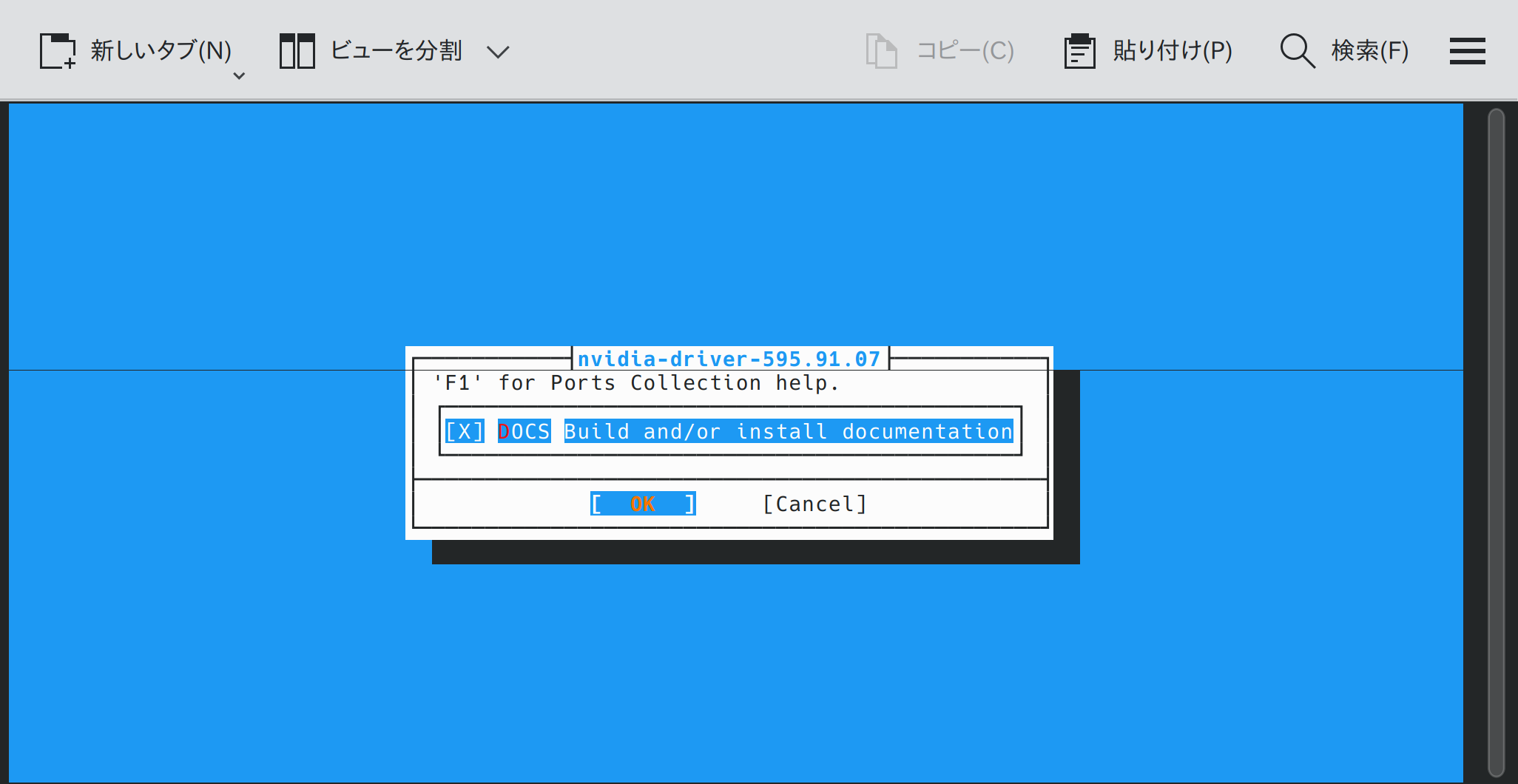Click the new tab icon

click(x=58, y=51)
